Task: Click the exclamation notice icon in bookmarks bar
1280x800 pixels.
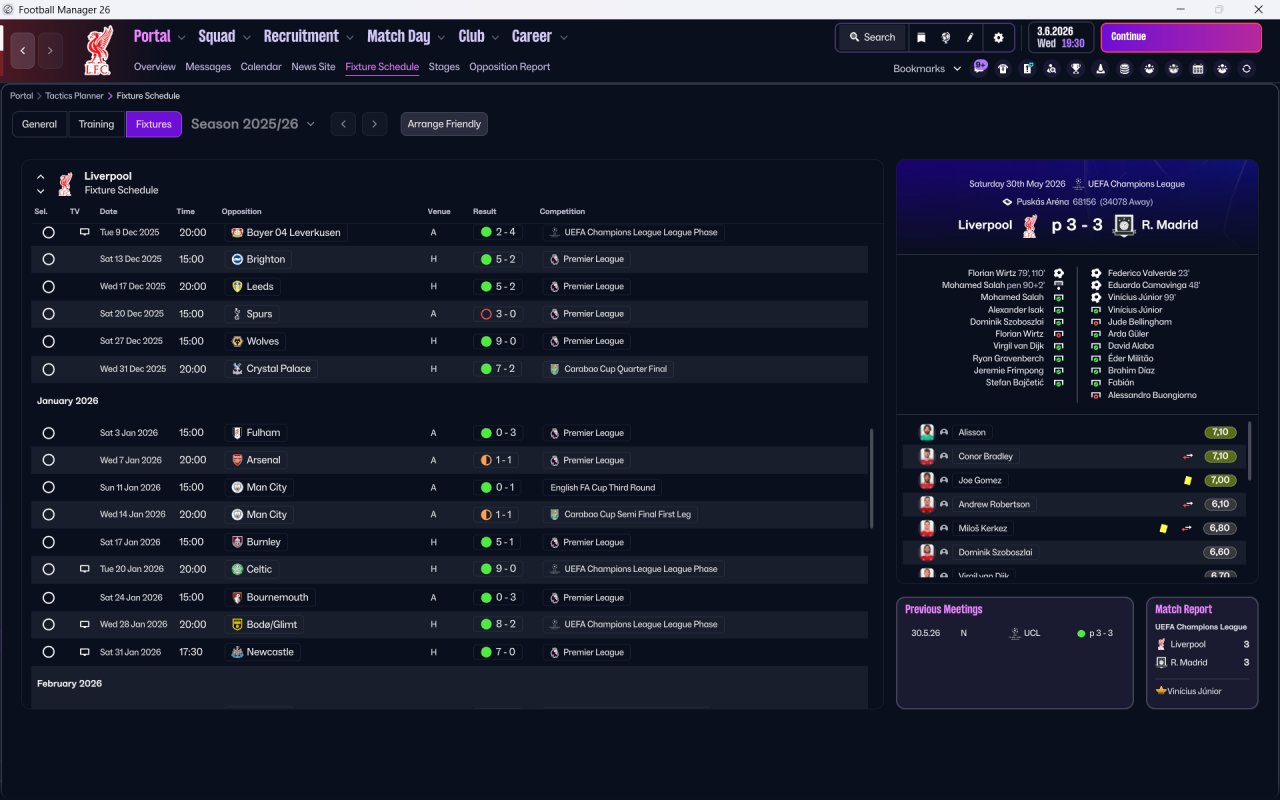Action: point(1027,69)
